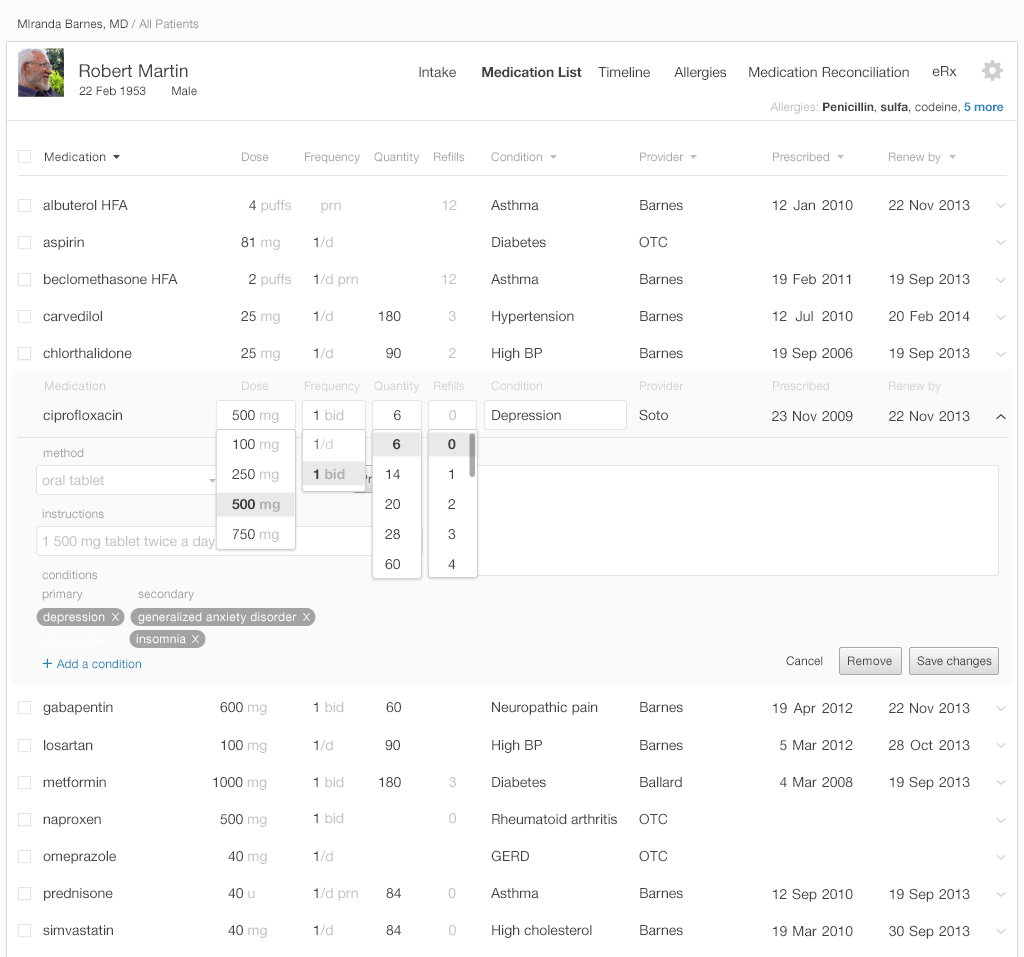Click the Depression condition input field
1024x957 pixels.
555,416
